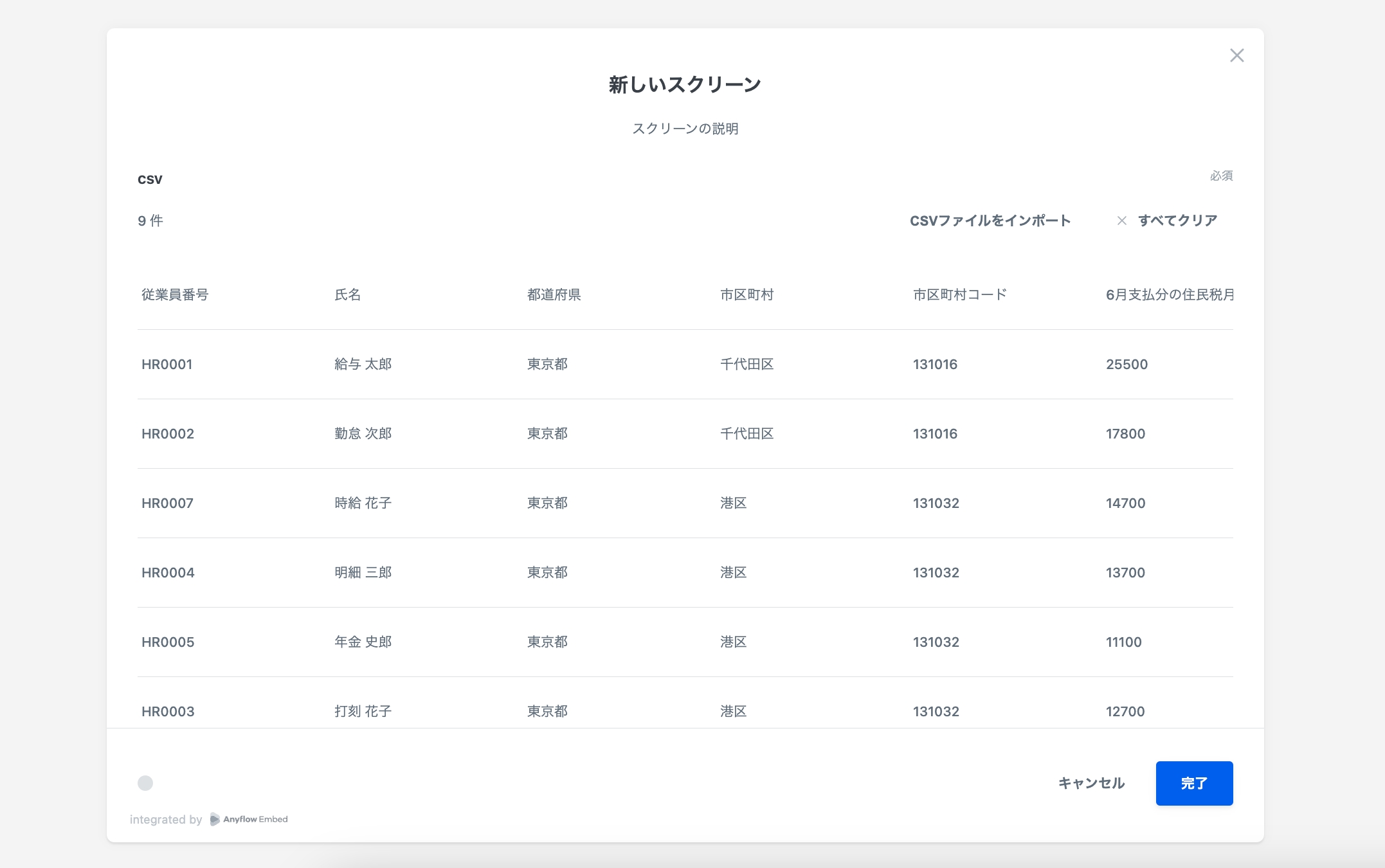Click the 11100 tax amount cell
Screen dimensions: 1385x868
1123,642
